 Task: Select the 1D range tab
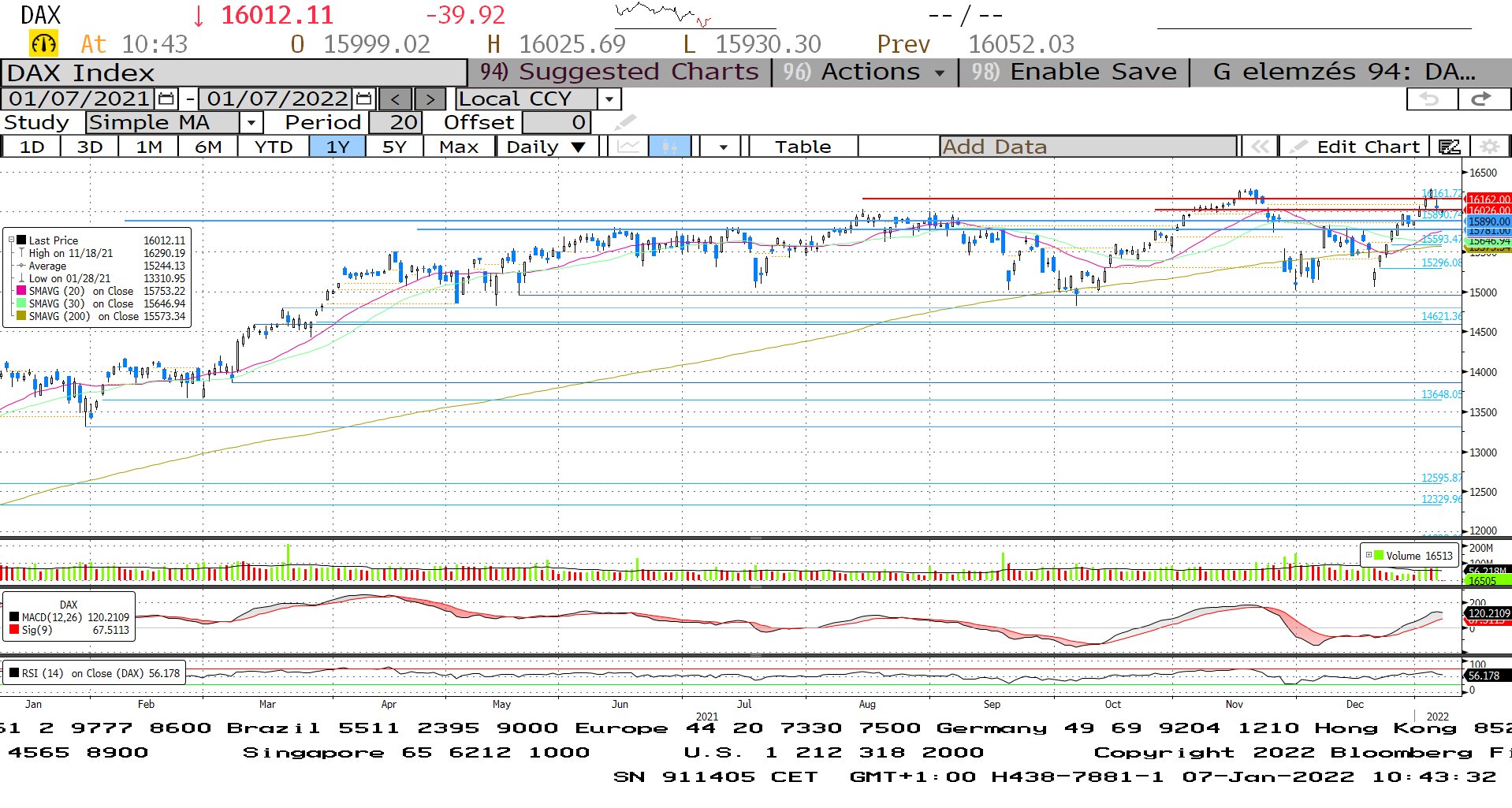(32, 147)
